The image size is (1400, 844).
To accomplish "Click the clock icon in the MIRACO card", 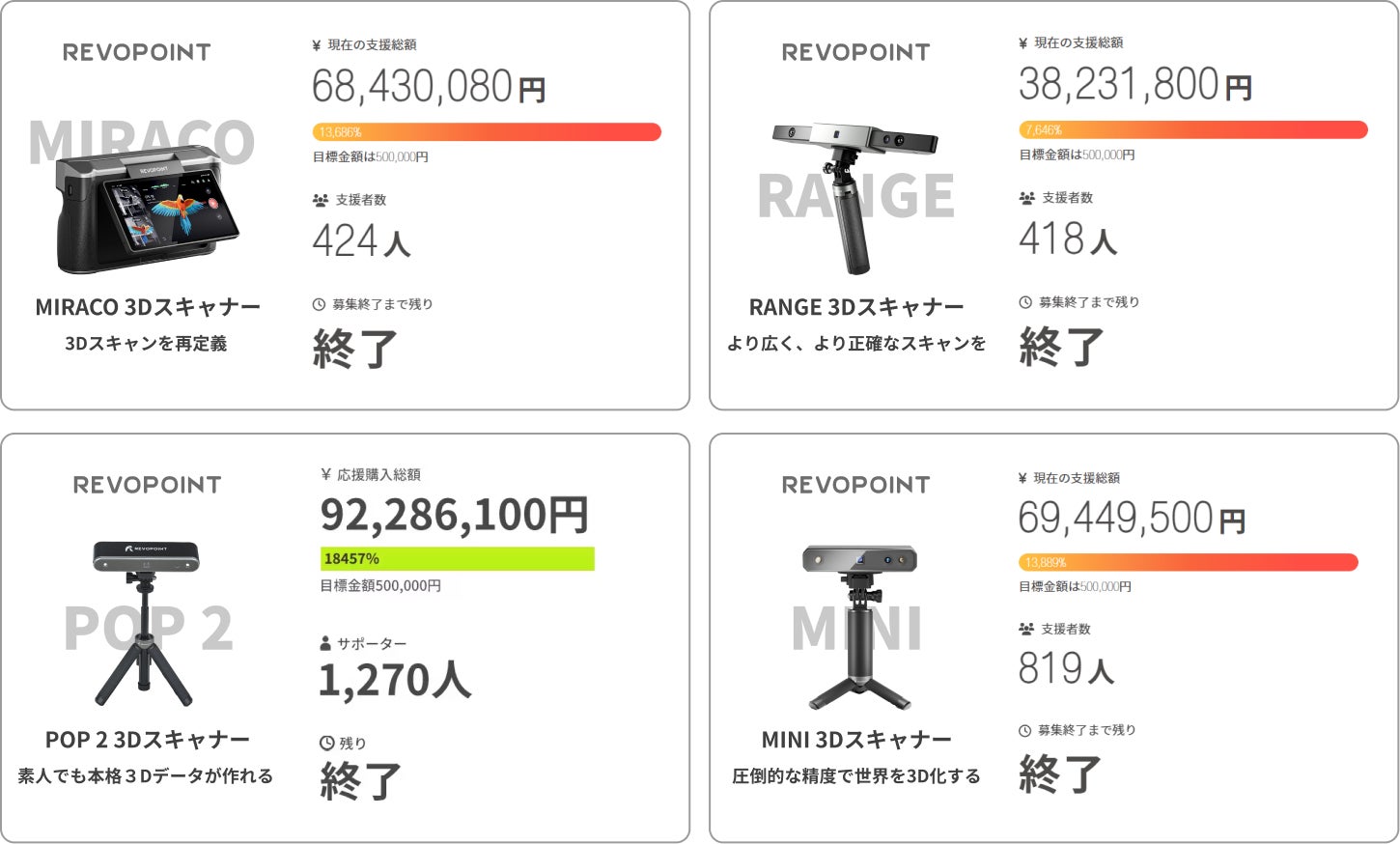I will pyautogui.click(x=319, y=304).
